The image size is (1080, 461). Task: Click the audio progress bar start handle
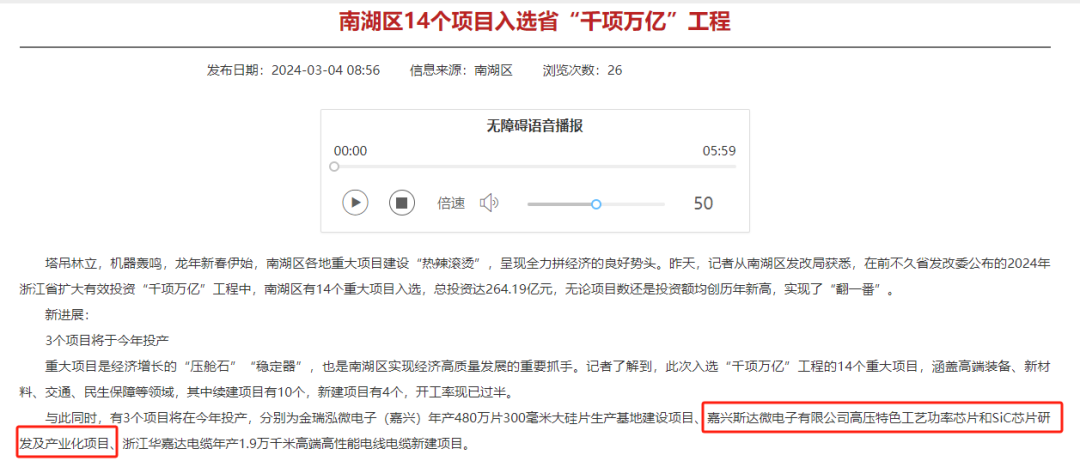click(x=335, y=167)
